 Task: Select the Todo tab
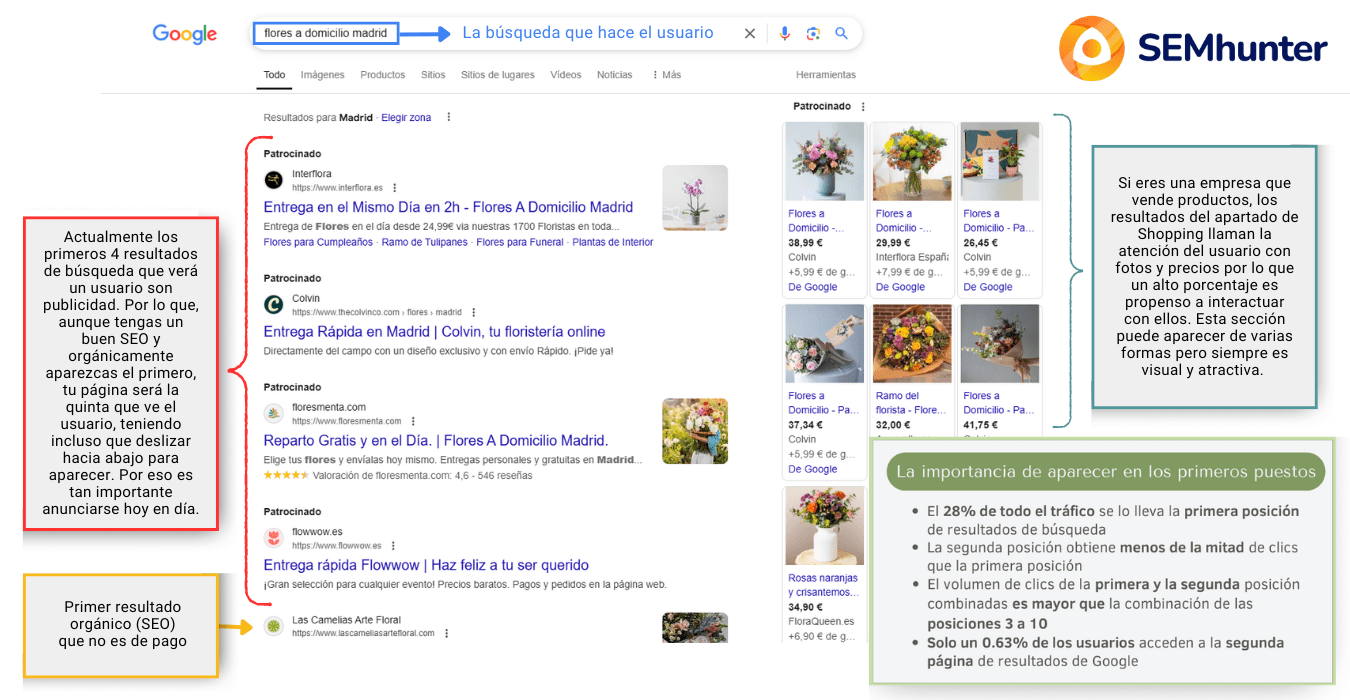click(x=274, y=75)
